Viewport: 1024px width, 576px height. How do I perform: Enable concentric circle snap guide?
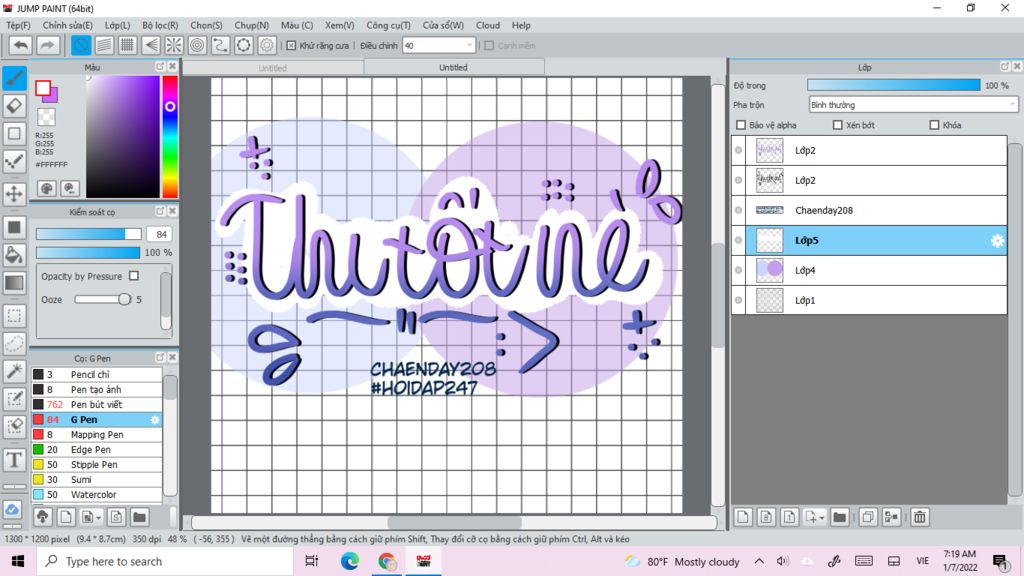tap(197, 45)
